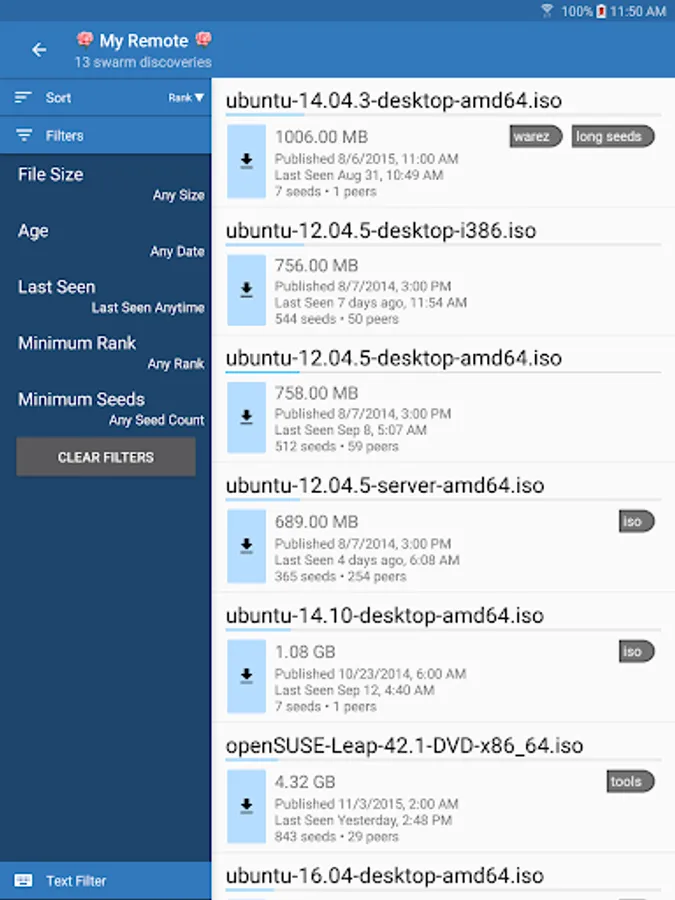
Task: Open openSUSE-Leap-42.1-DVD-x86_64.iso title
Action: [x=404, y=746]
